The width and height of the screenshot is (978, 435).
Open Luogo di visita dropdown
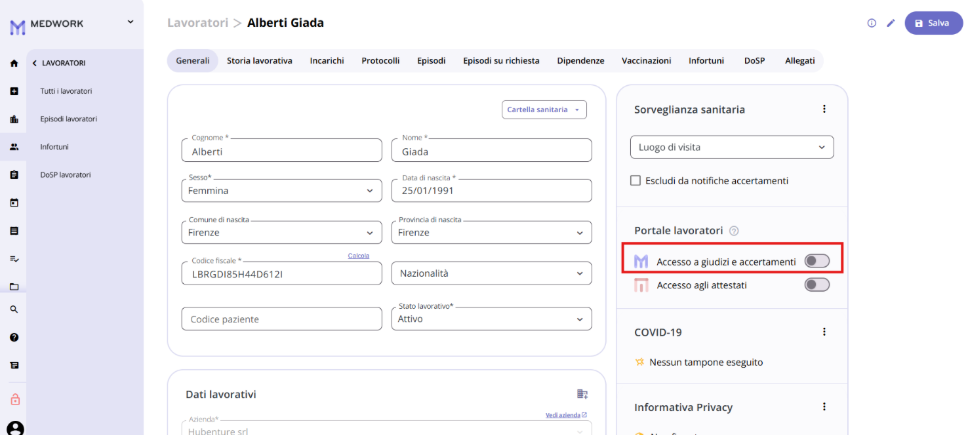tap(732, 147)
